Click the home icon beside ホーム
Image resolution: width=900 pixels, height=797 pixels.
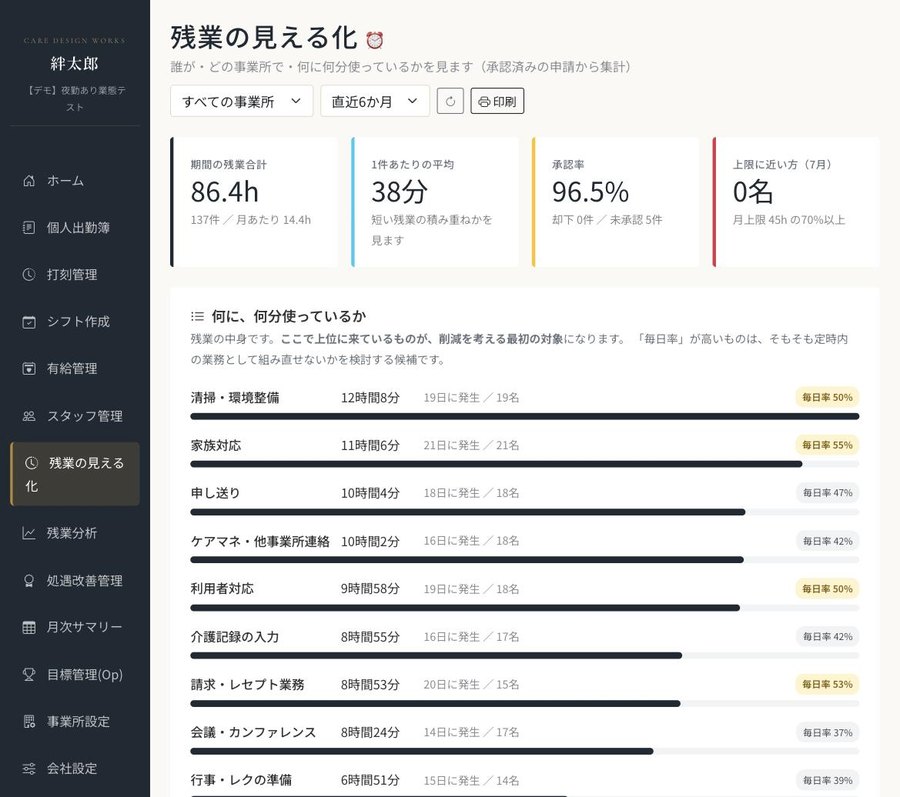pos(29,181)
